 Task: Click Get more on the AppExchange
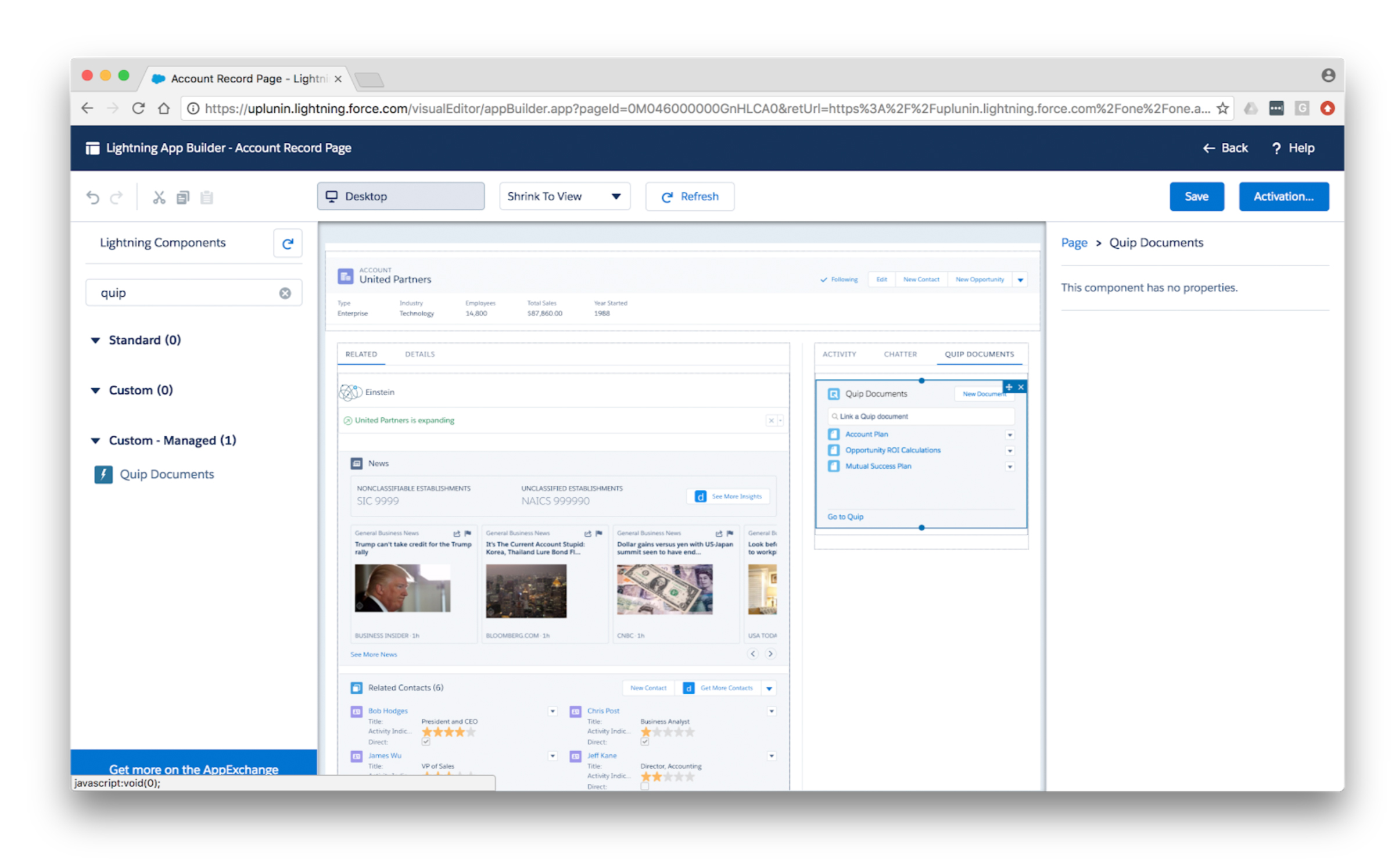coord(193,769)
